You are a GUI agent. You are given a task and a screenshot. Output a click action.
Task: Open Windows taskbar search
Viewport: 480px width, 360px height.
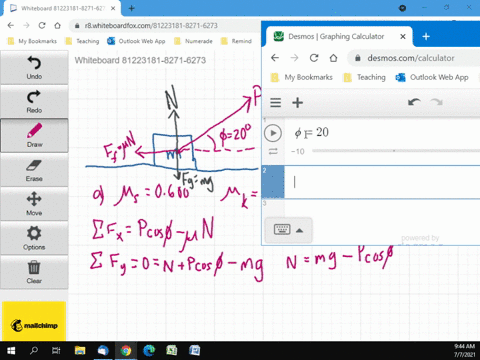(34, 351)
